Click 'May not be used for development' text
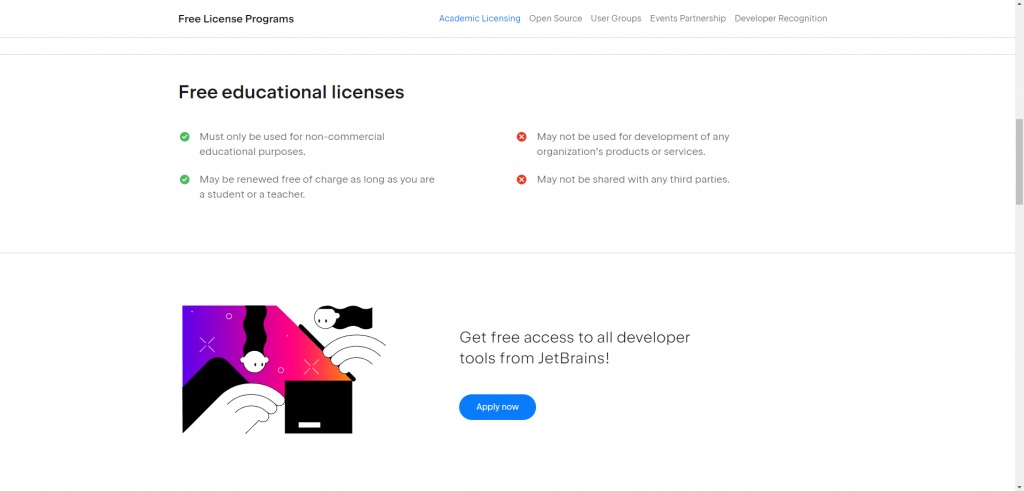The width and height of the screenshot is (1024, 491). pyautogui.click(x=633, y=144)
